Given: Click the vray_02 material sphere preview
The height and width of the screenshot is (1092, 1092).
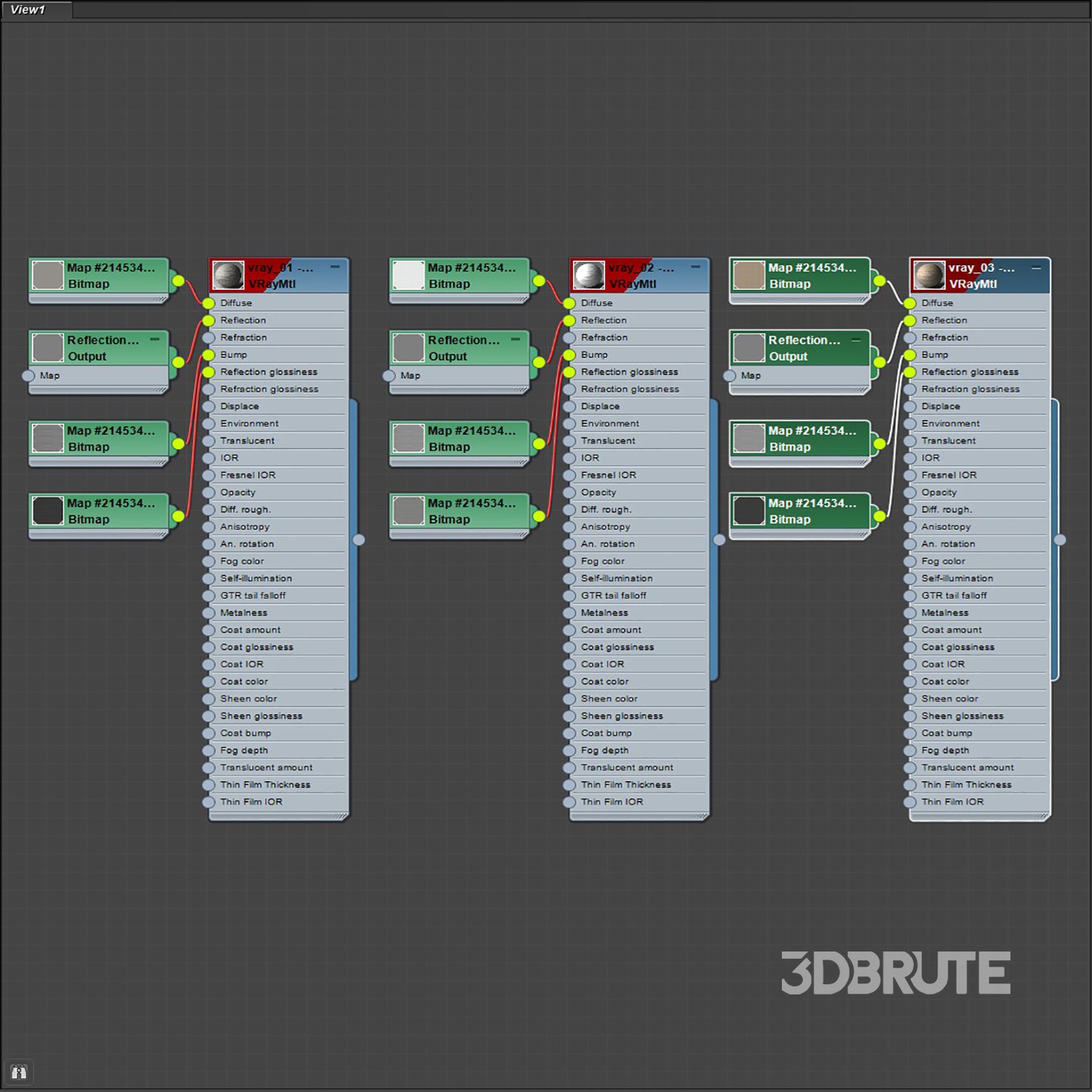Looking at the screenshot, I should click(588, 276).
